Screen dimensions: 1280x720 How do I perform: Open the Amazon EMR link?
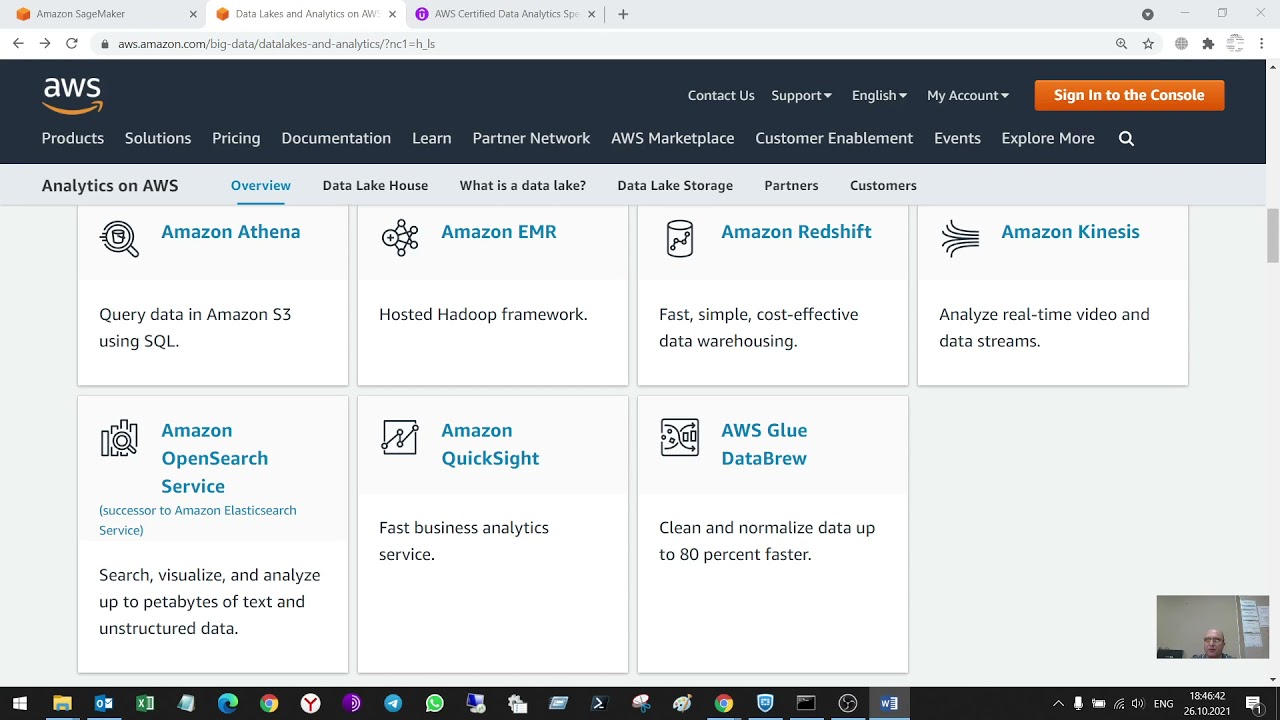[499, 232]
